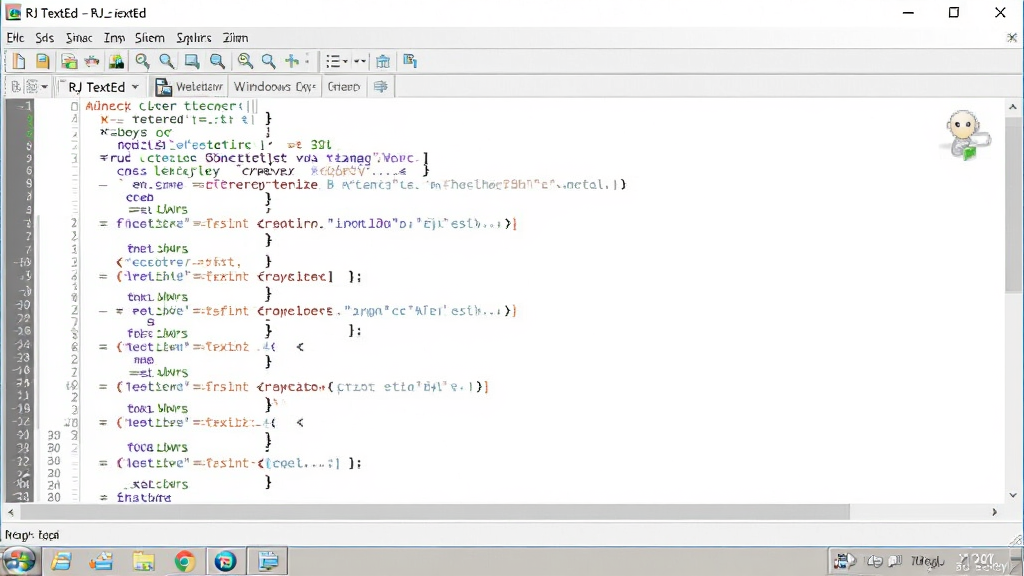
Task: Open the Sliem menu
Action: 150,38
